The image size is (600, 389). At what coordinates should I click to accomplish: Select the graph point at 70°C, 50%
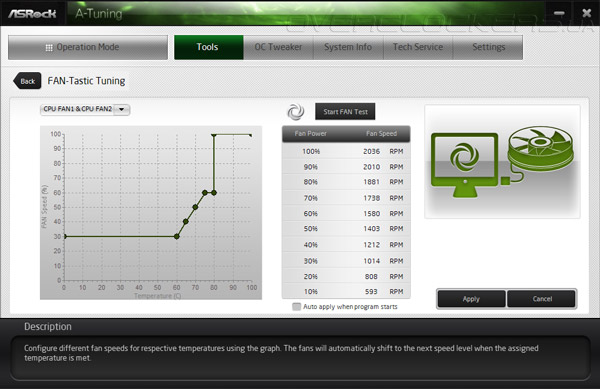coord(195,207)
